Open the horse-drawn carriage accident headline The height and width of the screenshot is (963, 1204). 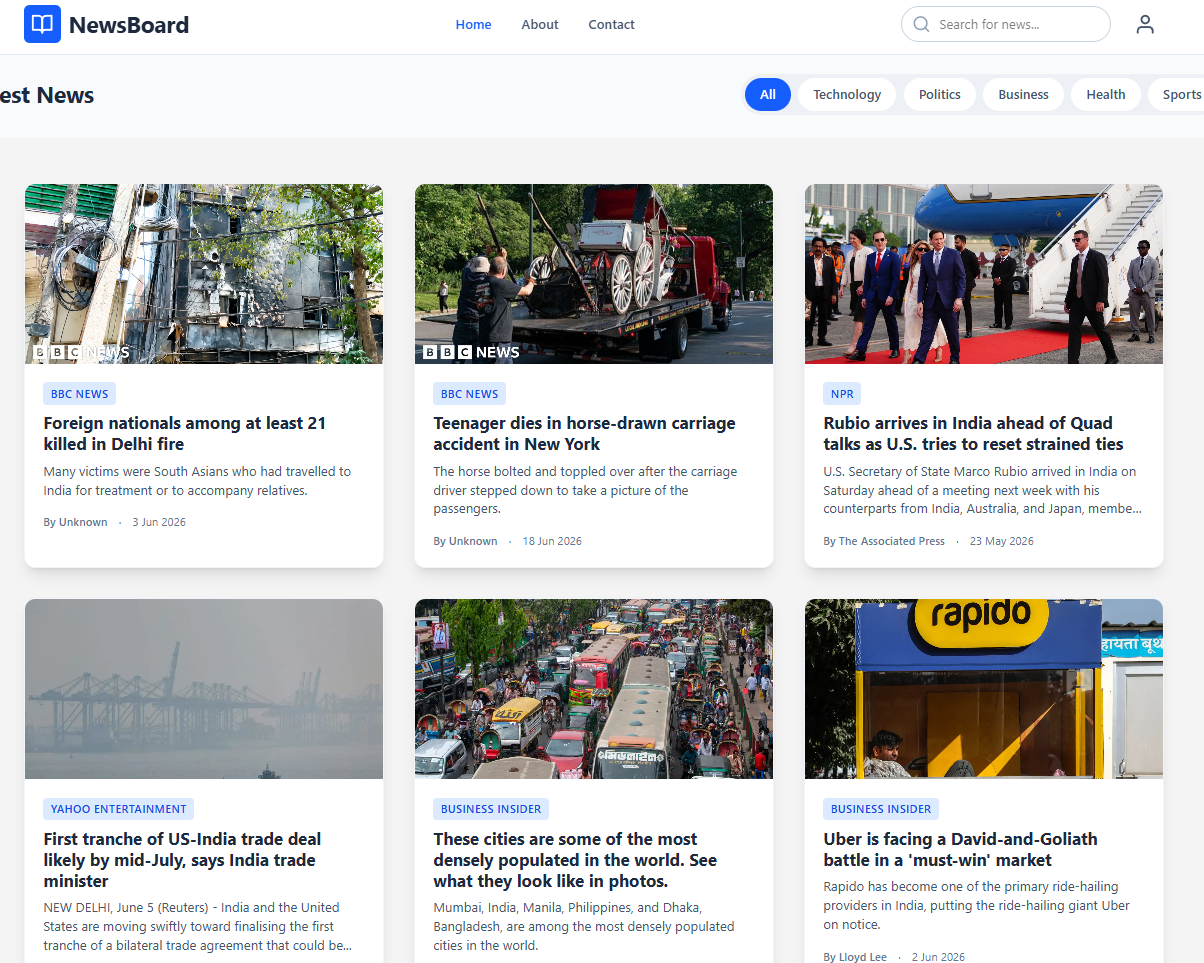coord(584,434)
